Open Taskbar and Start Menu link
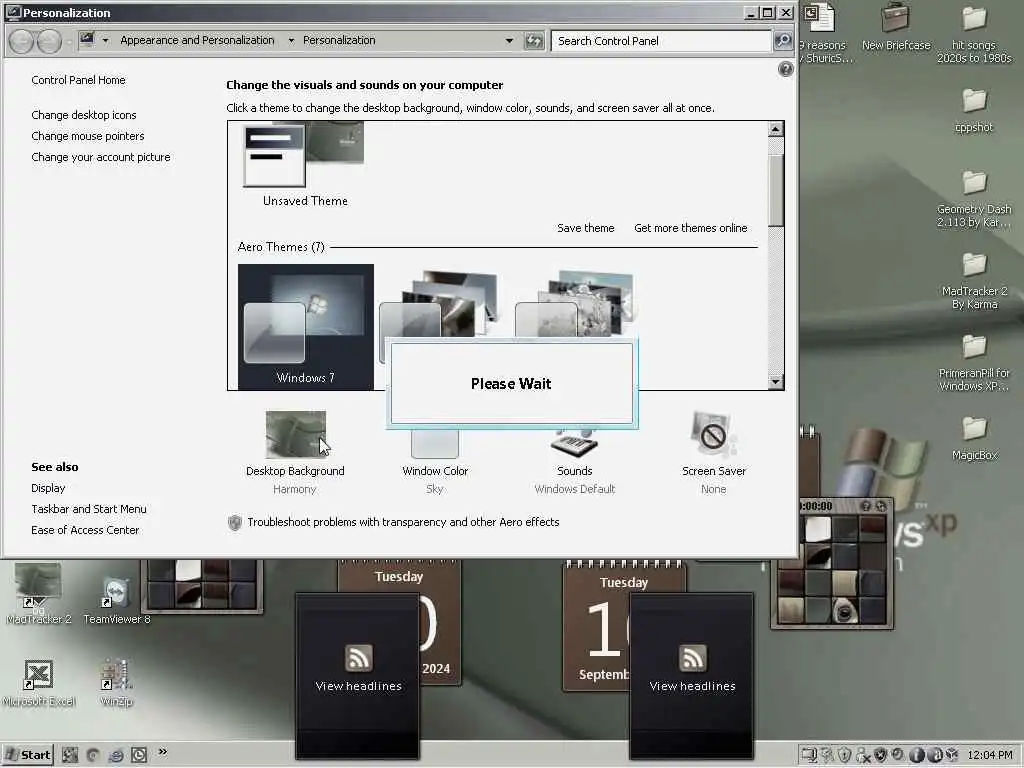 click(x=89, y=509)
